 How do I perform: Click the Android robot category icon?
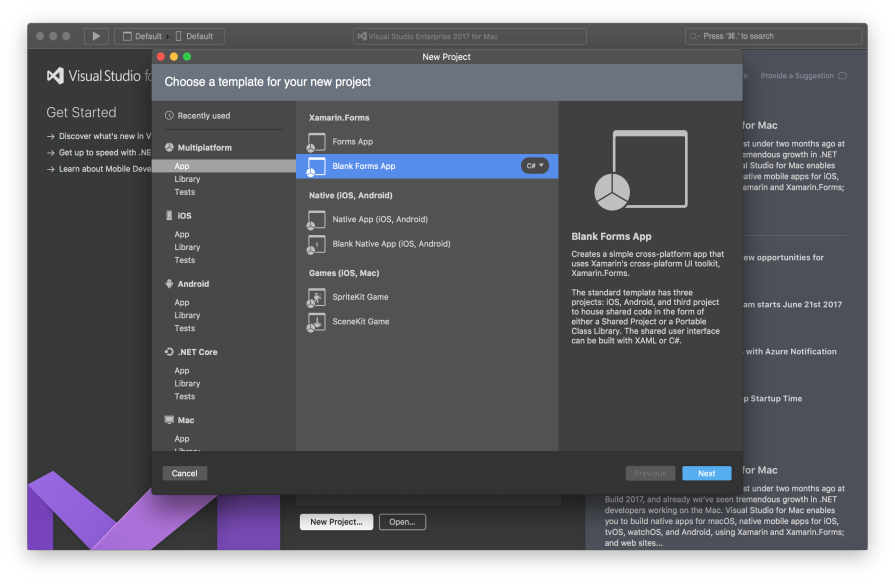click(169, 284)
